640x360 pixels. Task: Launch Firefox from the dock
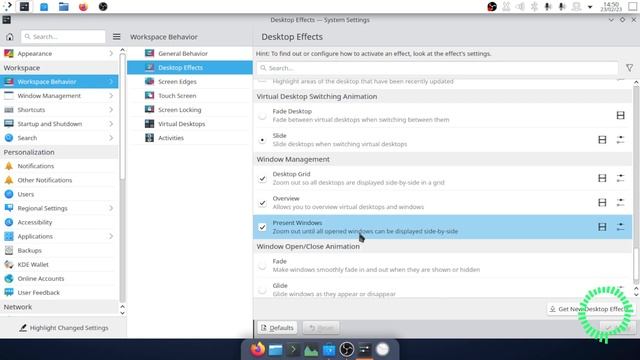258,350
